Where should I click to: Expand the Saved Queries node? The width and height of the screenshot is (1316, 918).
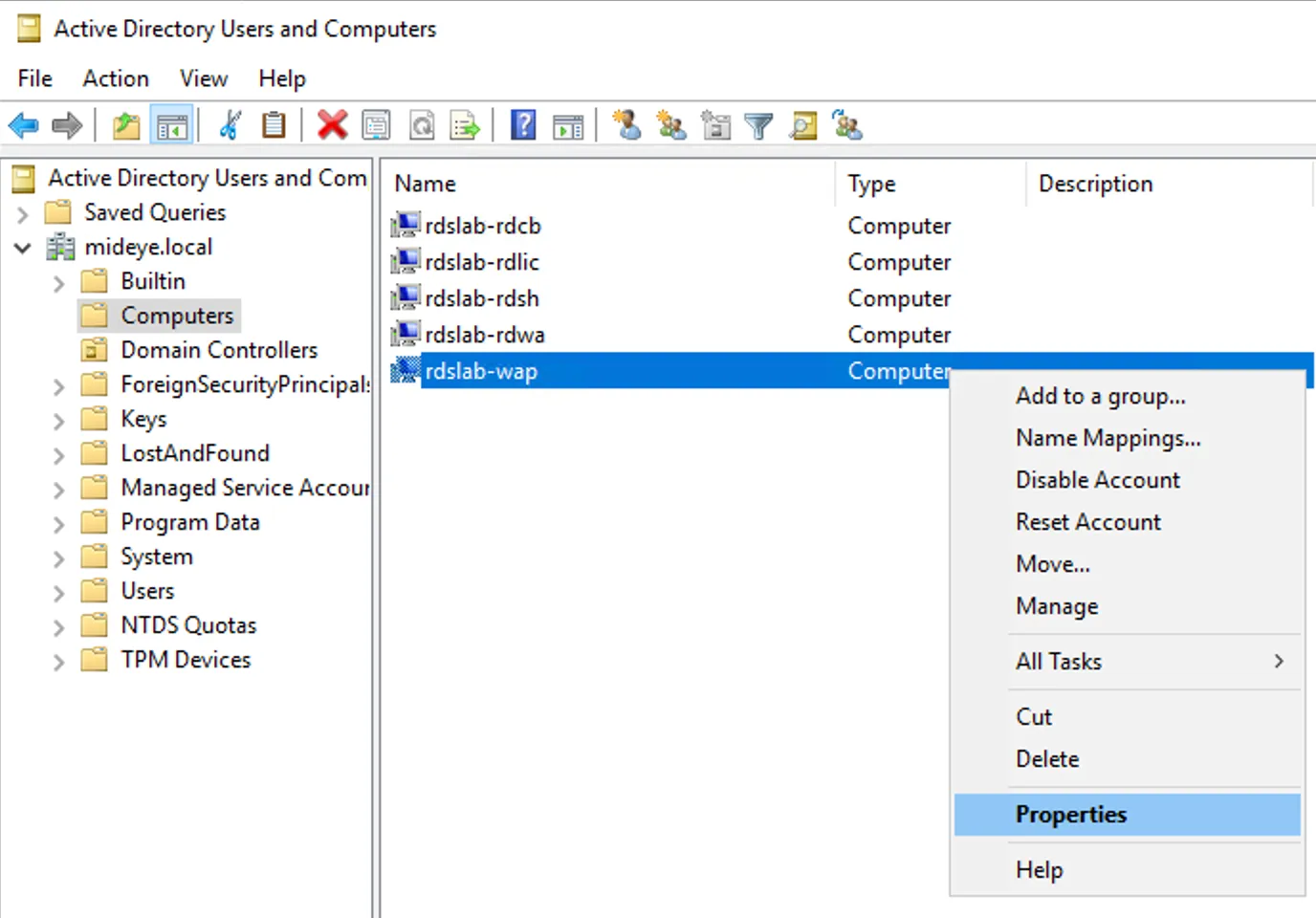tap(23, 212)
